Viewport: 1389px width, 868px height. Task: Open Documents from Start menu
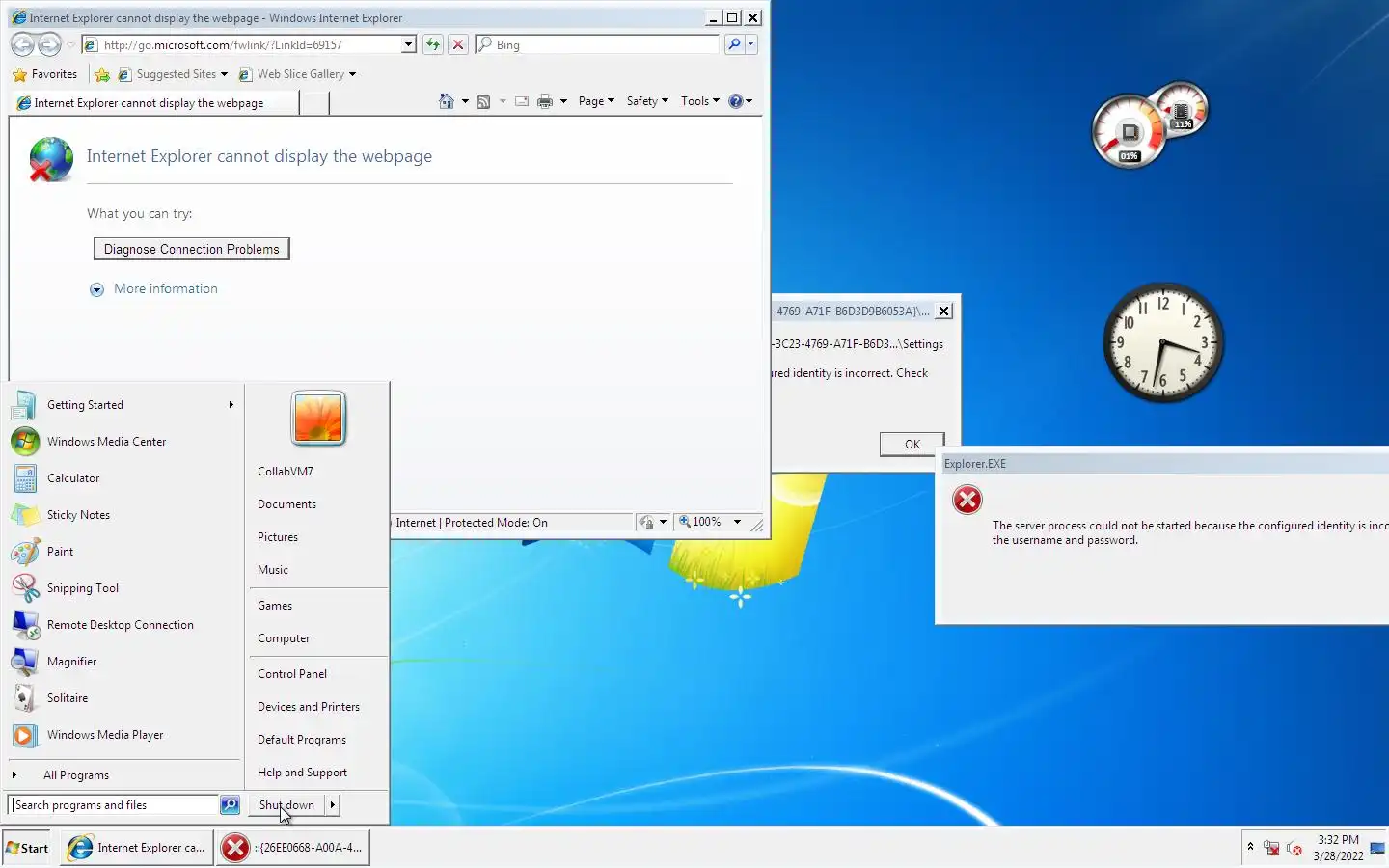coord(286,504)
